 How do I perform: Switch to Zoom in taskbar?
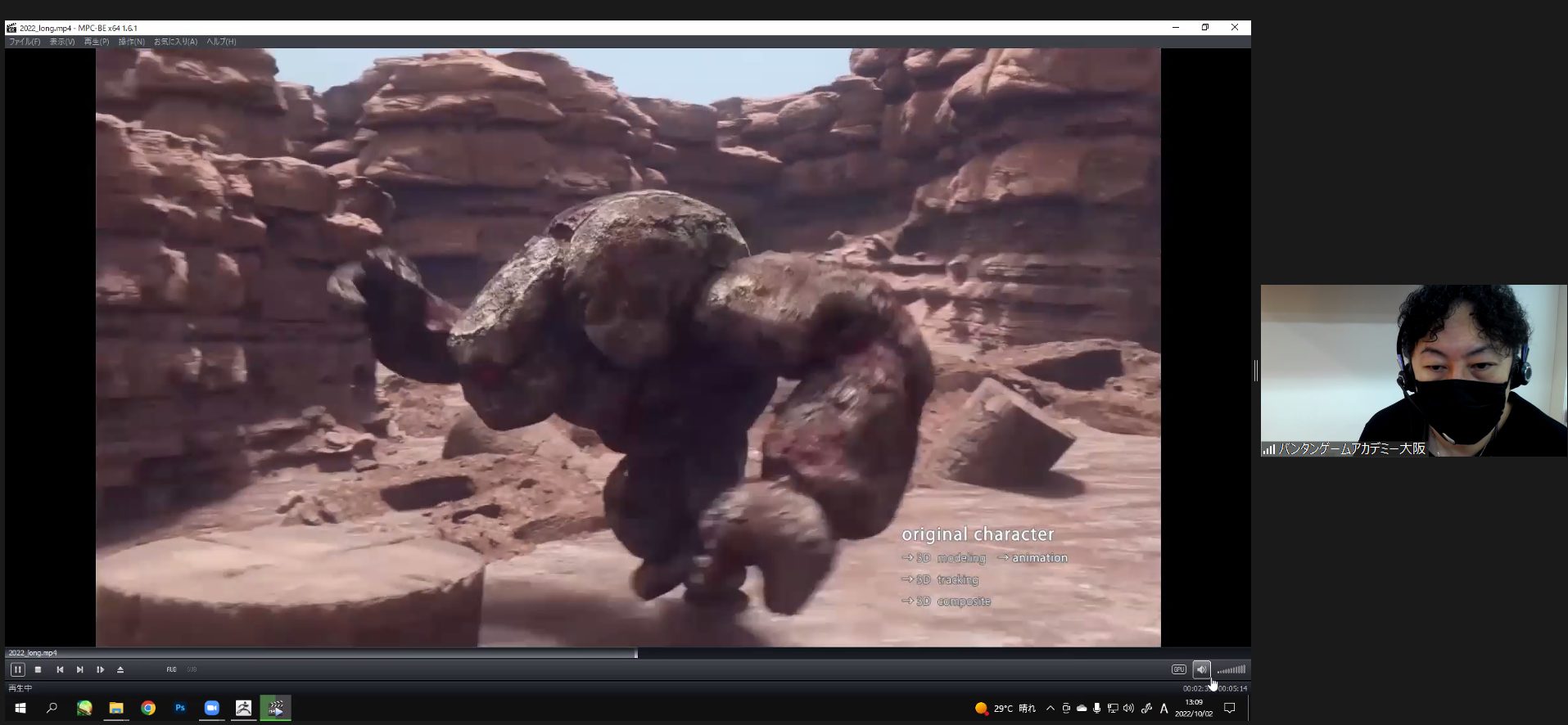point(212,708)
